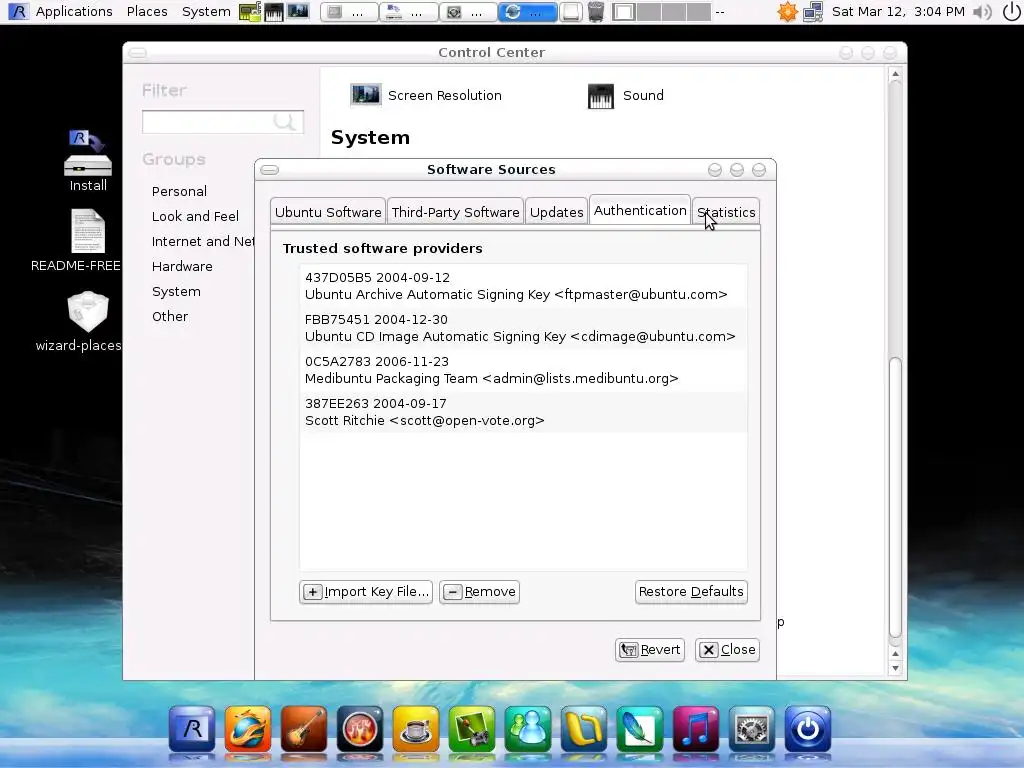Click the display launcher icon in top panel
Screen dimensions: 1024x768
pos(298,12)
